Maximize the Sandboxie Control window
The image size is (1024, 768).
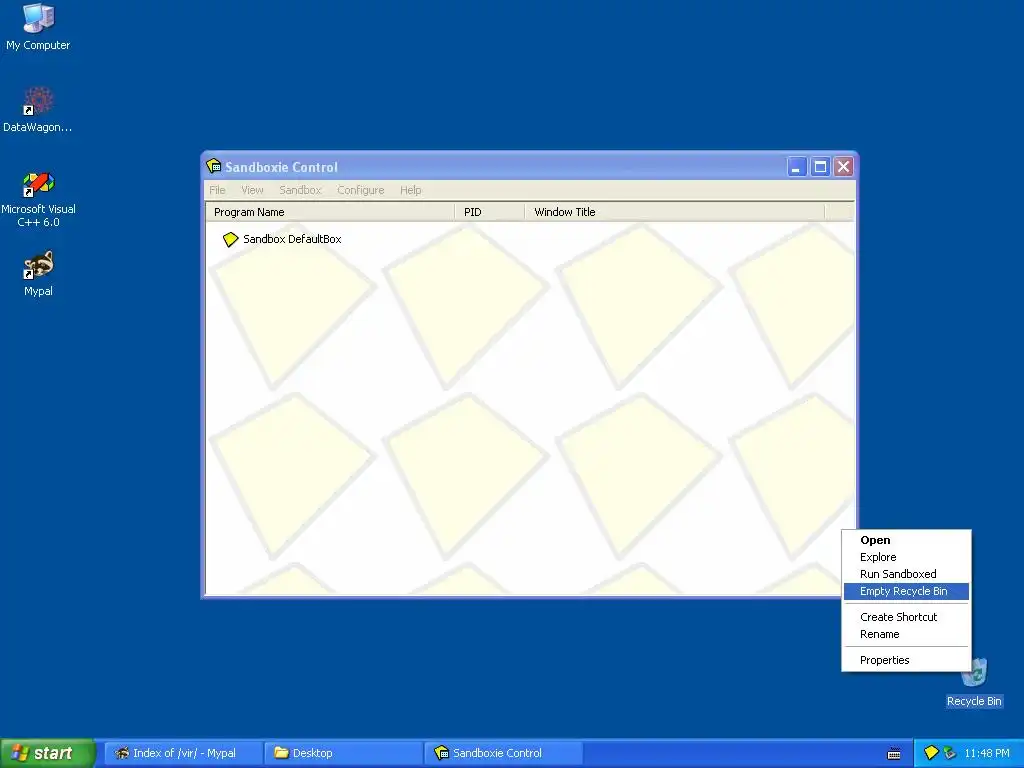[x=820, y=167]
